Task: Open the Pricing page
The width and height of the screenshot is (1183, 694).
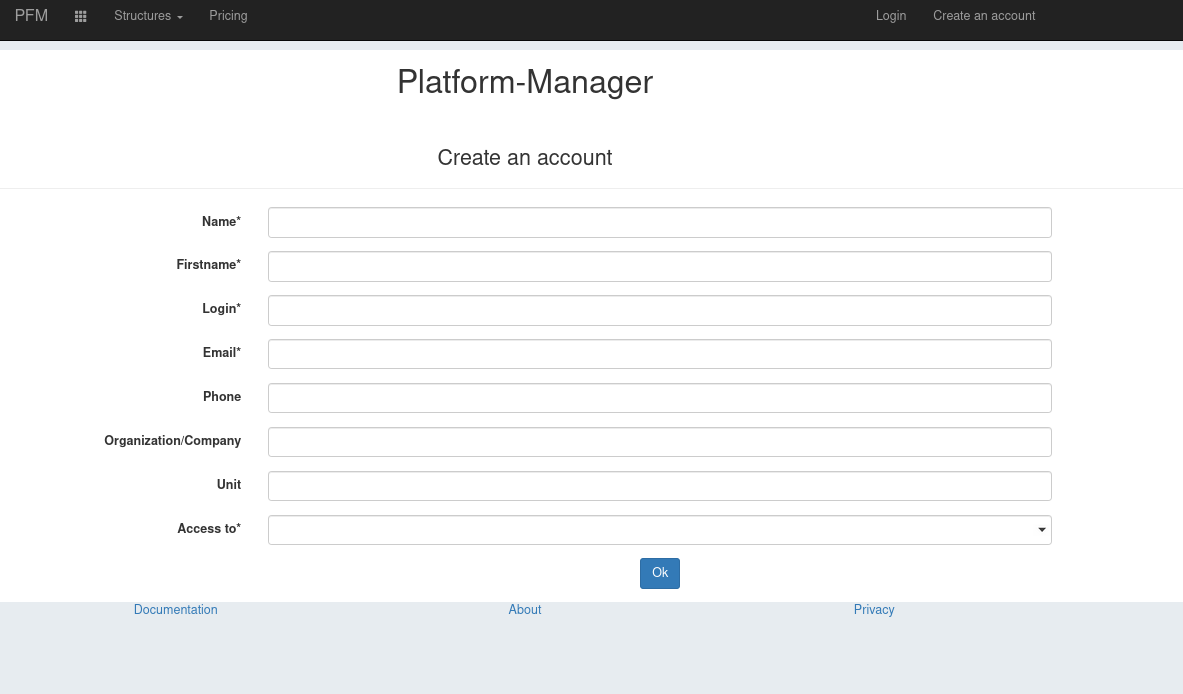Action: [x=228, y=16]
